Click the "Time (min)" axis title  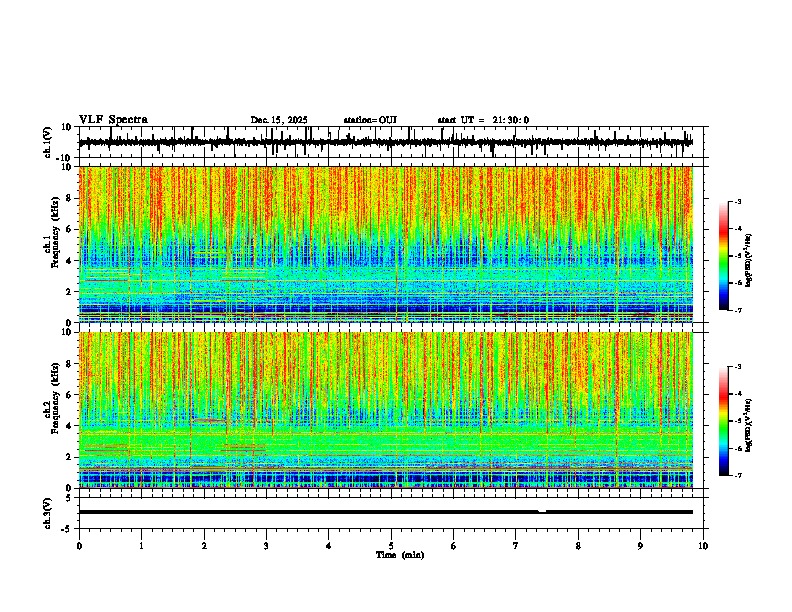[x=400, y=555]
